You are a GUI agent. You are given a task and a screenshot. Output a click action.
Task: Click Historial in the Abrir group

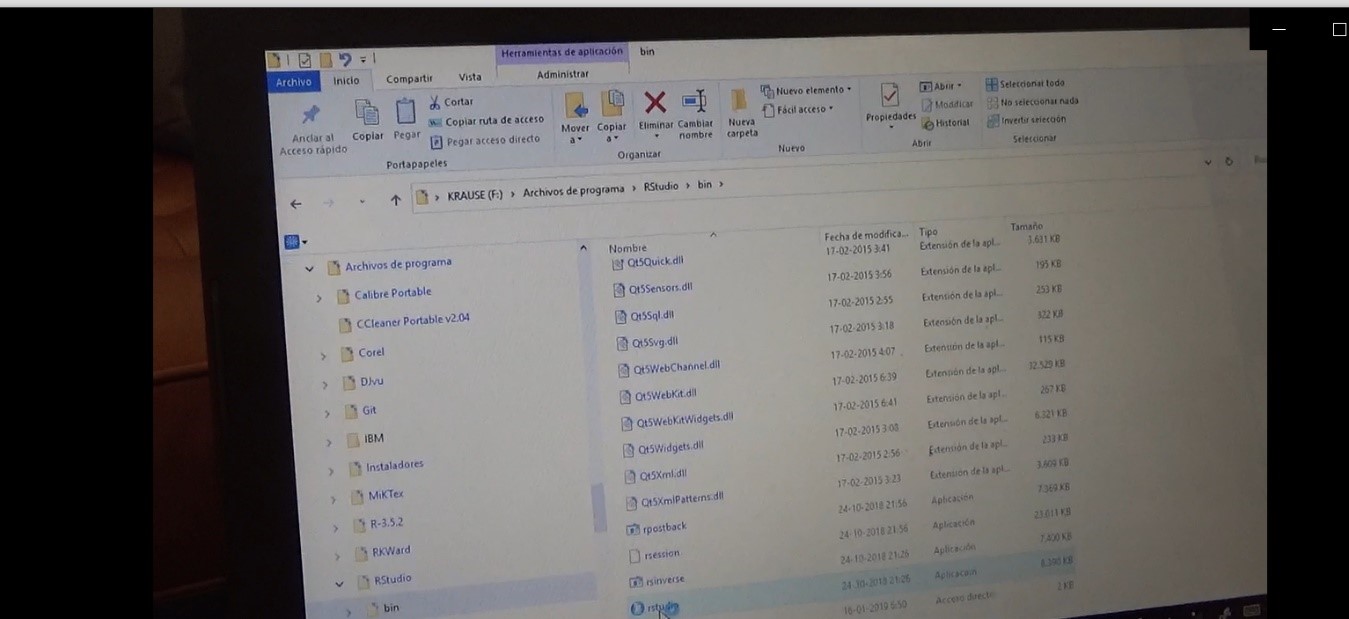click(945, 123)
